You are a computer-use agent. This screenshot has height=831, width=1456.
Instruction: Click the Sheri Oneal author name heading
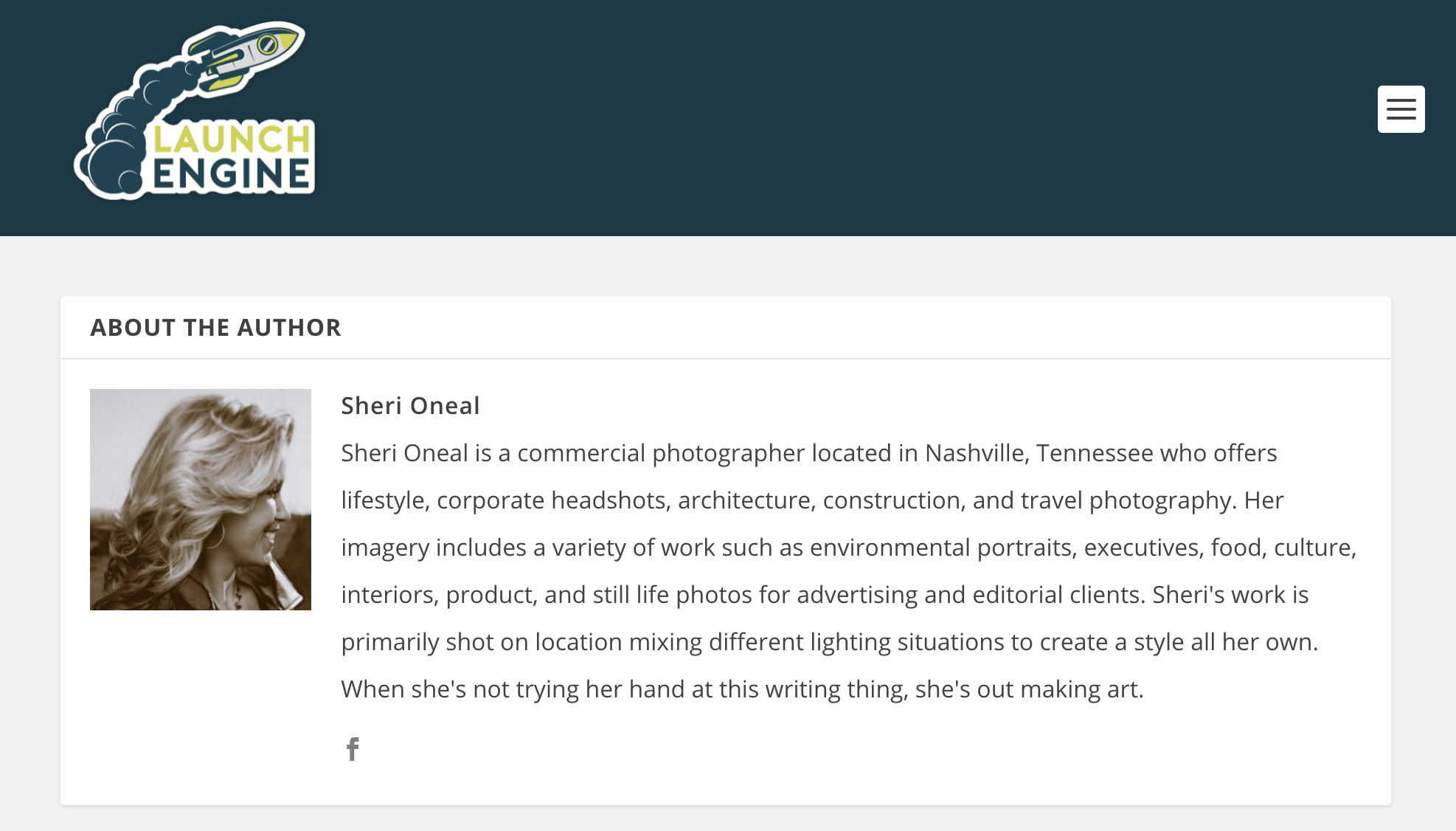click(410, 406)
